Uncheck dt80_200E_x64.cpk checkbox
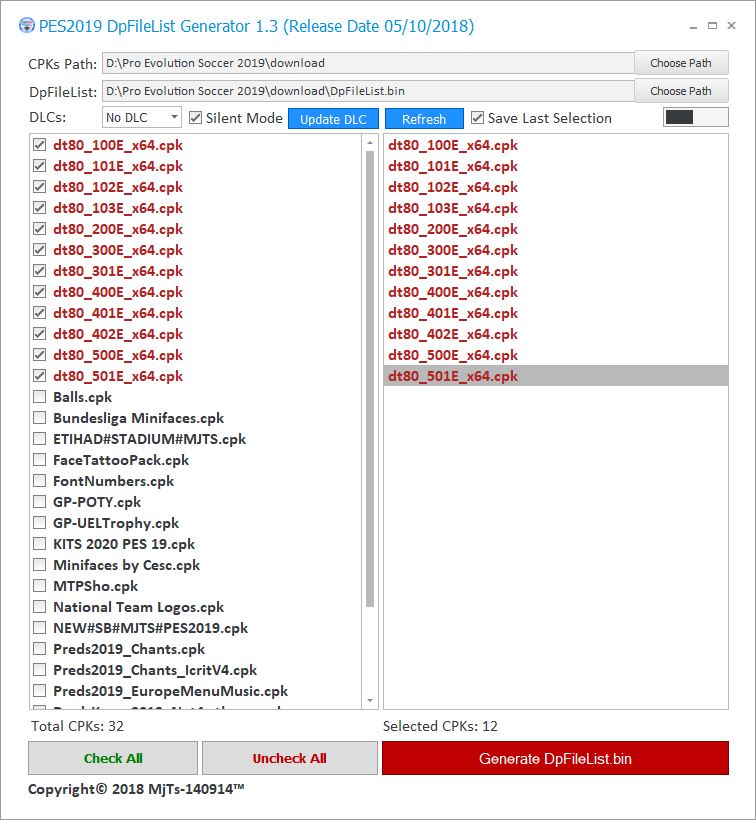The height and width of the screenshot is (820, 756). point(40,229)
